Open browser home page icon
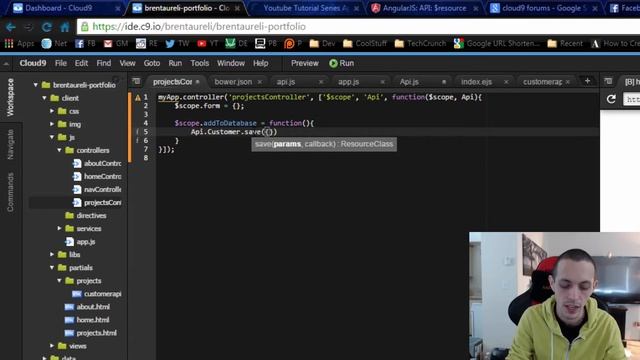Screen dimensions: 640x360 (x=64, y=27)
